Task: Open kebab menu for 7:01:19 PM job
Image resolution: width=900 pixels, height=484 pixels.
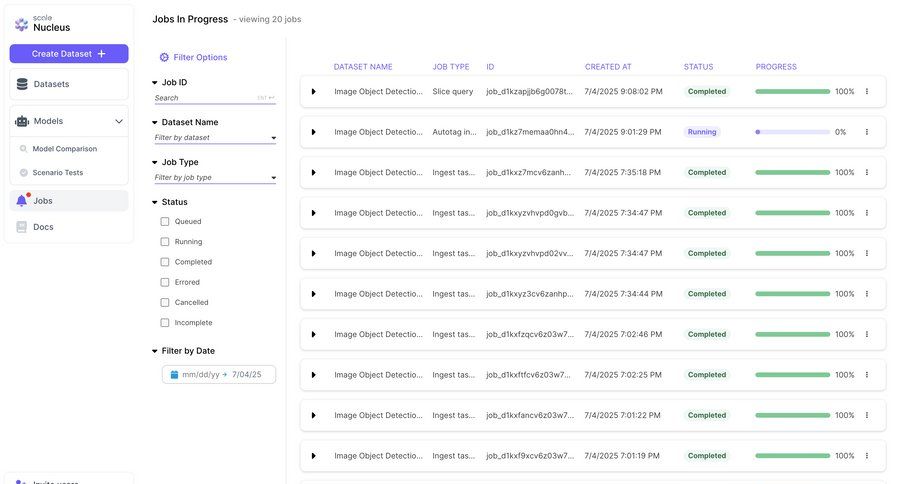Action: coord(867,456)
